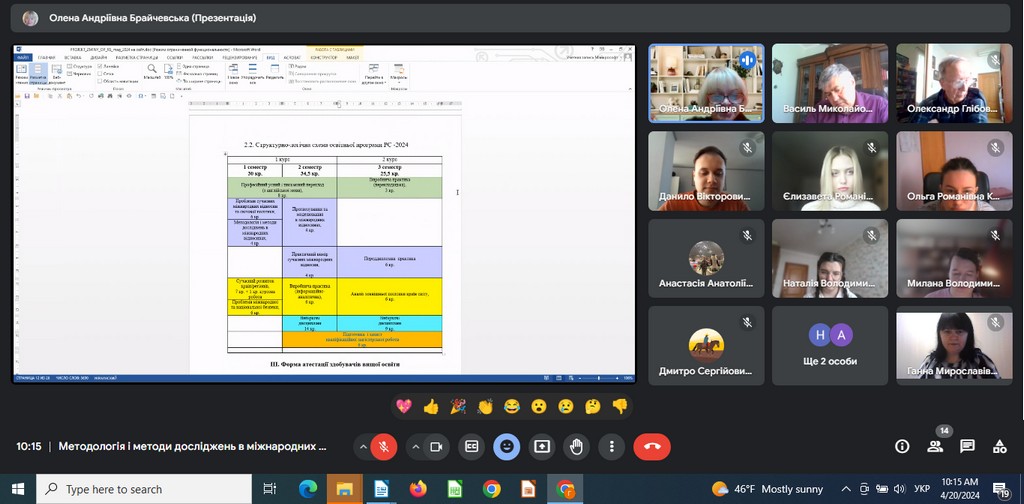Raise your hand in the meeting
The width and height of the screenshot is (1024, 504).
577,446
